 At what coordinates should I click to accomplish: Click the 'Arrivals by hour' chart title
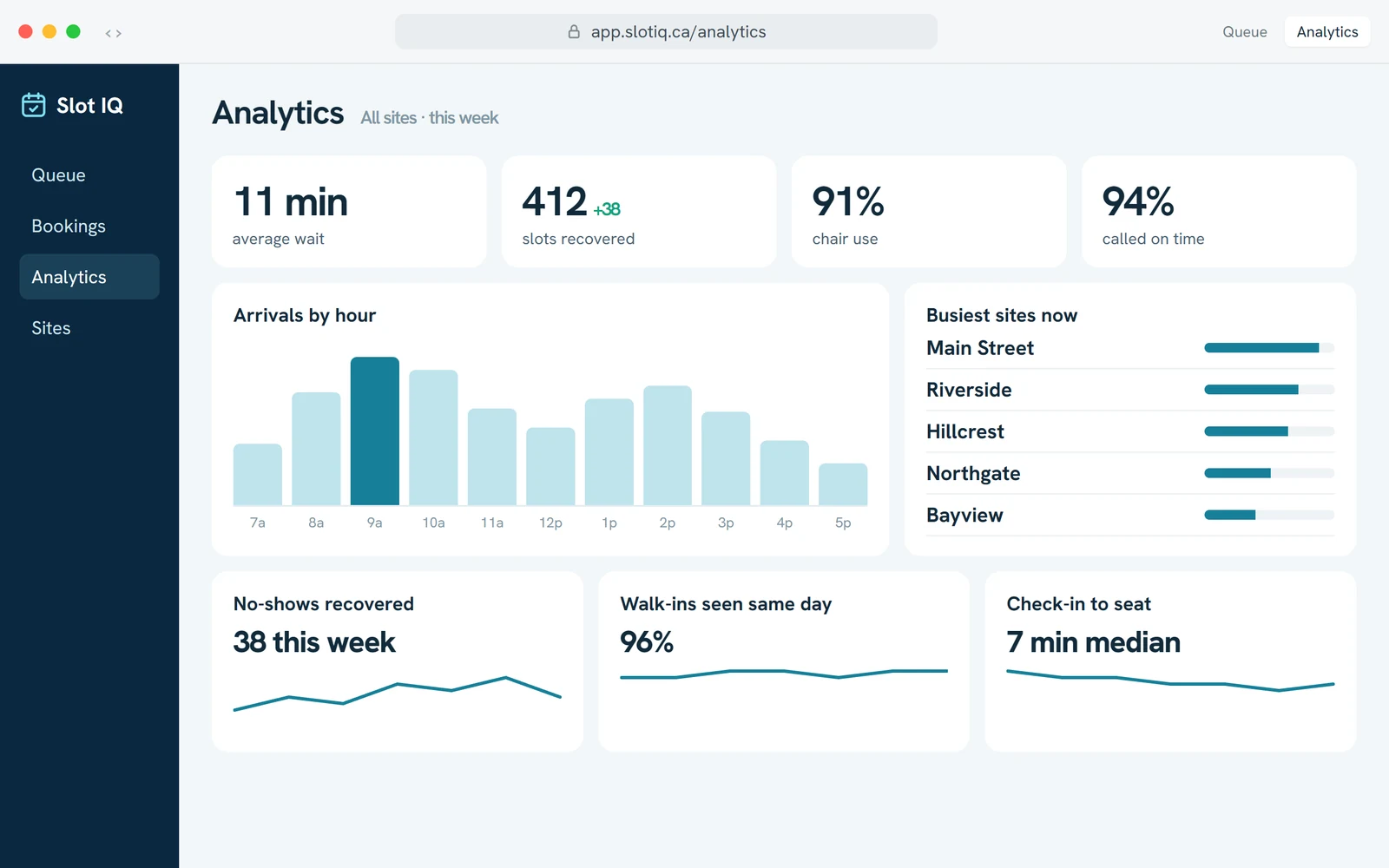[305, 315]
